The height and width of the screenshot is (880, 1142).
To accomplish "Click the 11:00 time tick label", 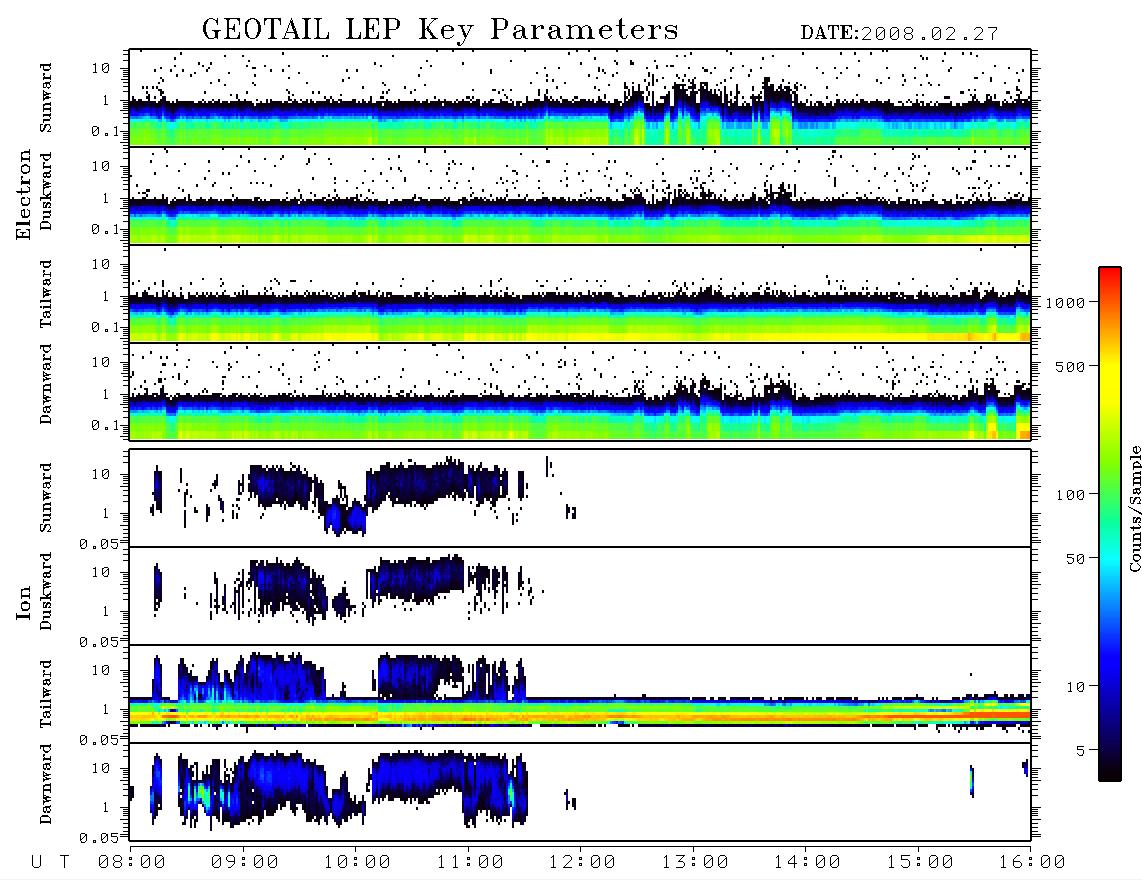I will coord(470,863).
